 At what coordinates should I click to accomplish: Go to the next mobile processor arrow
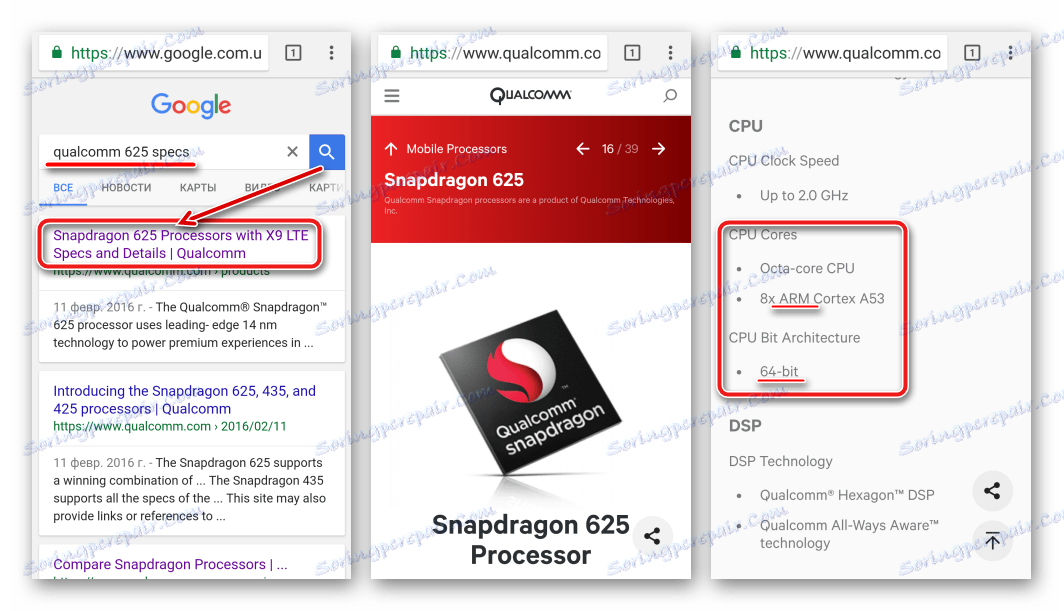pos(659,149)
